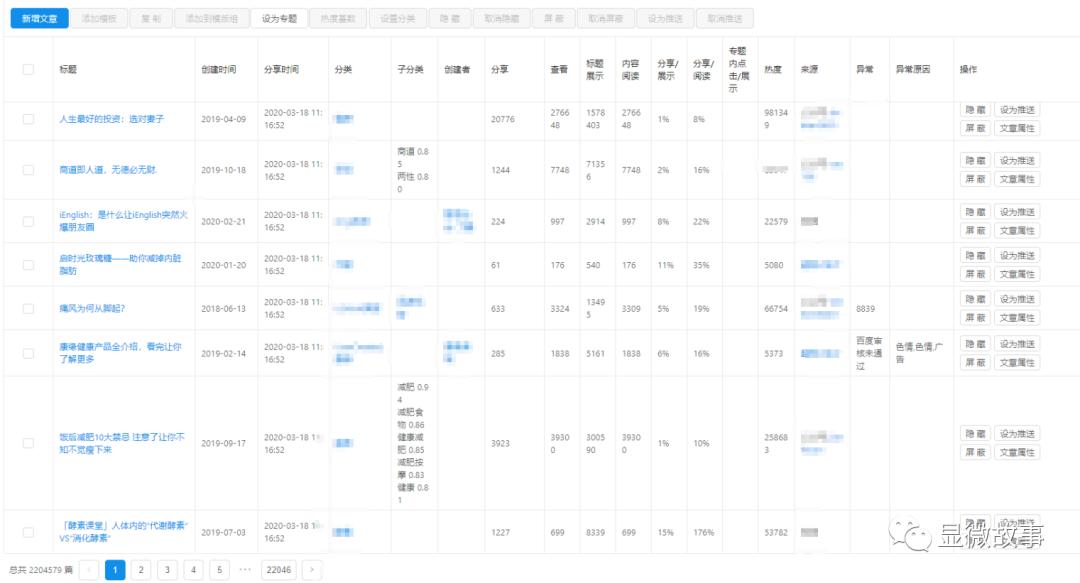1080x583 pixels.
Task: Click the 复制 toolbar button
Action: [x=151, y=19]
